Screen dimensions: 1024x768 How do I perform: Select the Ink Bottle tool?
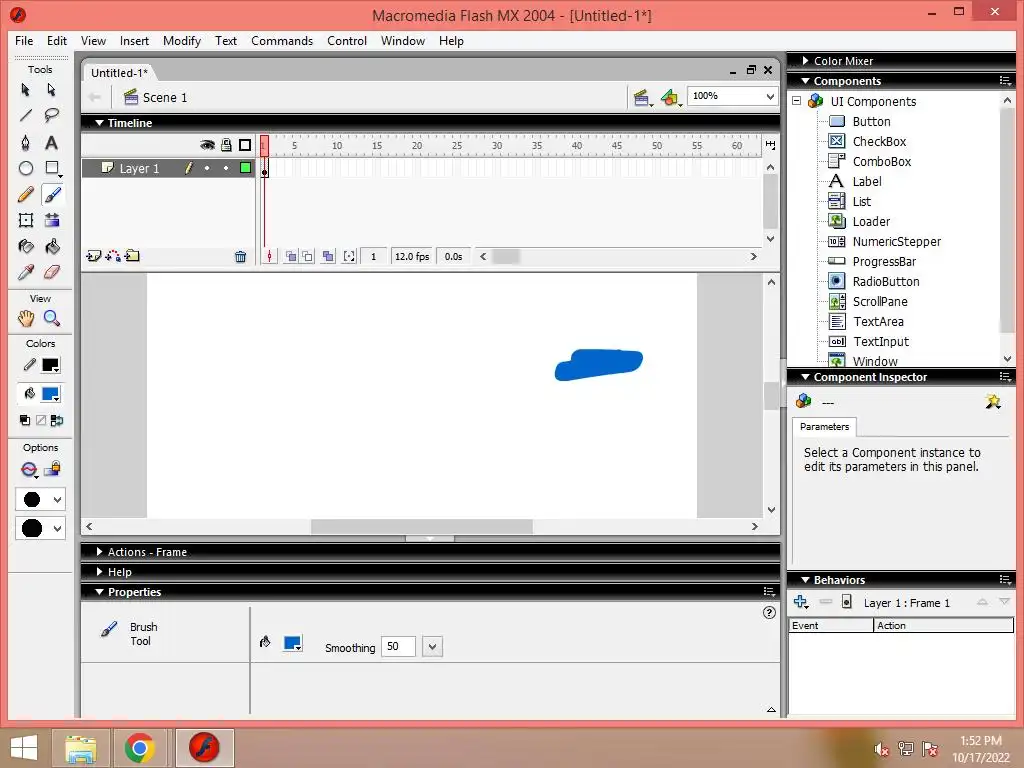(25, 246)
